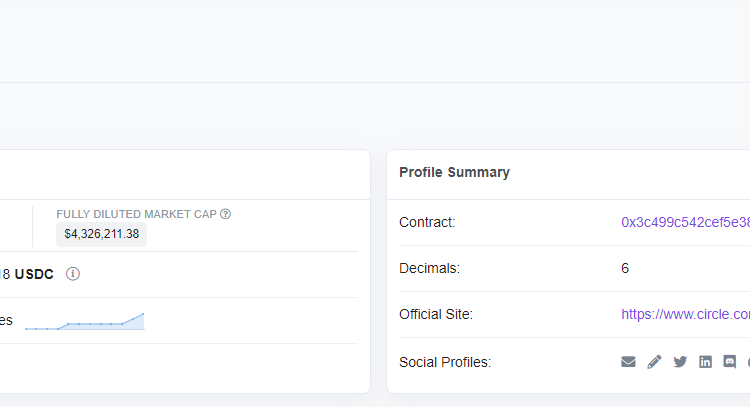Screen dimensions: 750x407
Task: Click the Decimals label
Action: pos(430,268)
